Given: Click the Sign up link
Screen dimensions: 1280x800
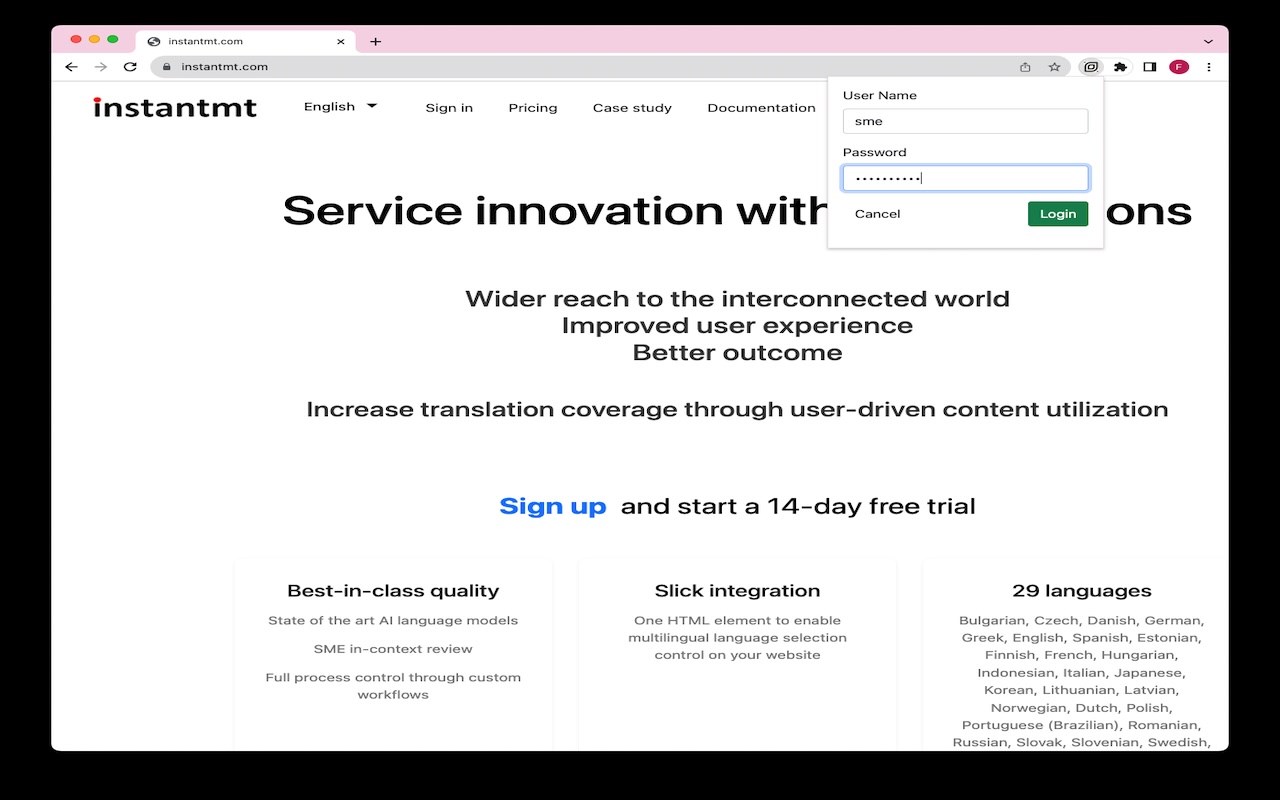Looking at the screenshot, I should (553, 506).
